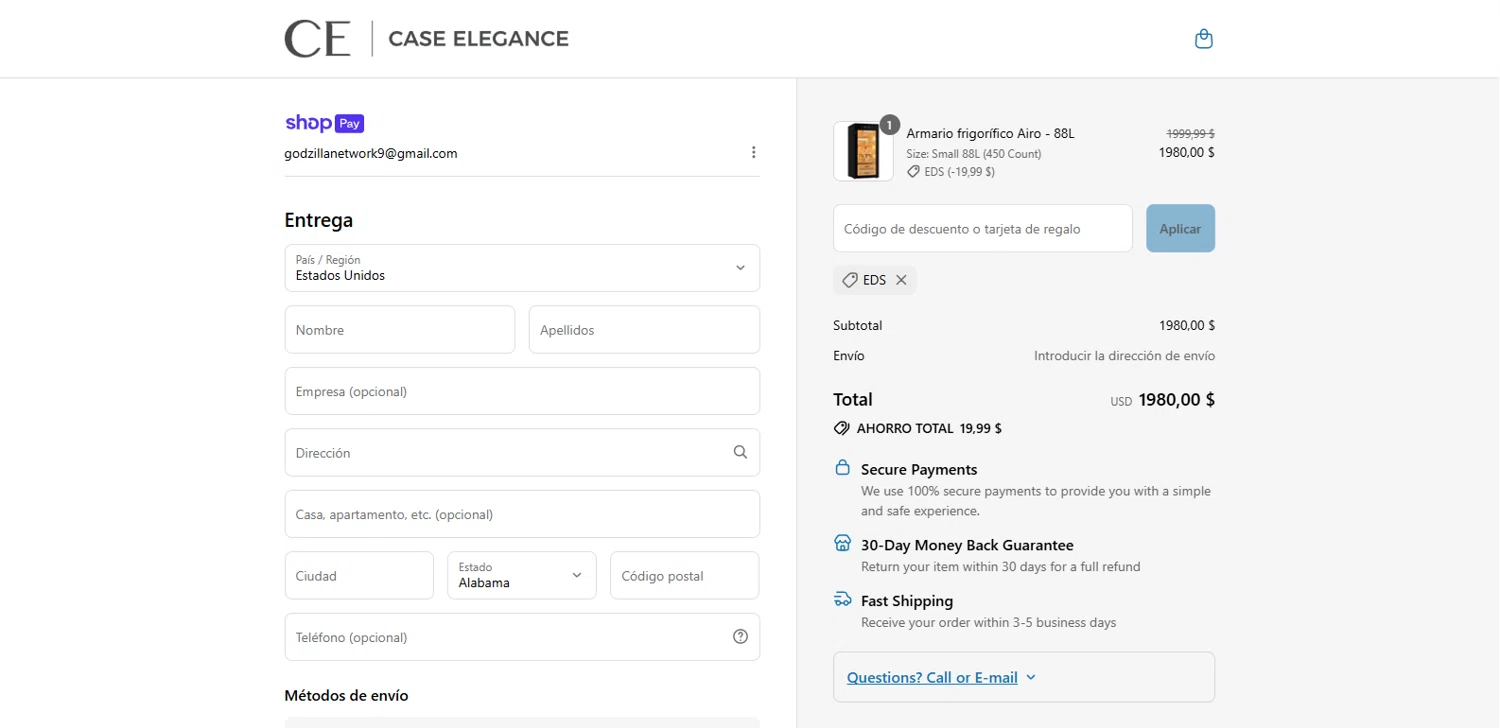The height and width of the screenshot is (728, 1500).
Task: Click the Ciudad input field
Action: (359, 575)
